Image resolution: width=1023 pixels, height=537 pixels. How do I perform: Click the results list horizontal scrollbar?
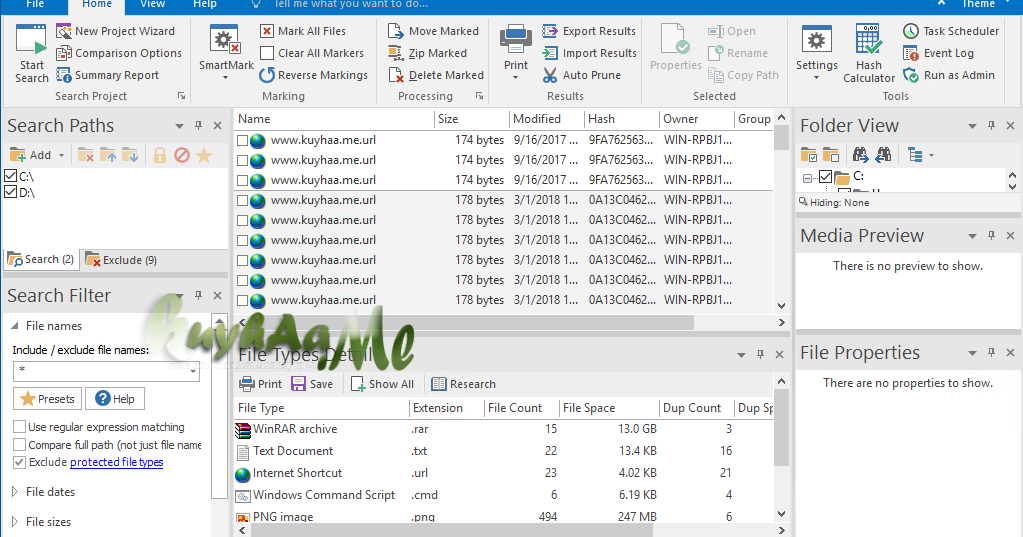tap(471, 322)
